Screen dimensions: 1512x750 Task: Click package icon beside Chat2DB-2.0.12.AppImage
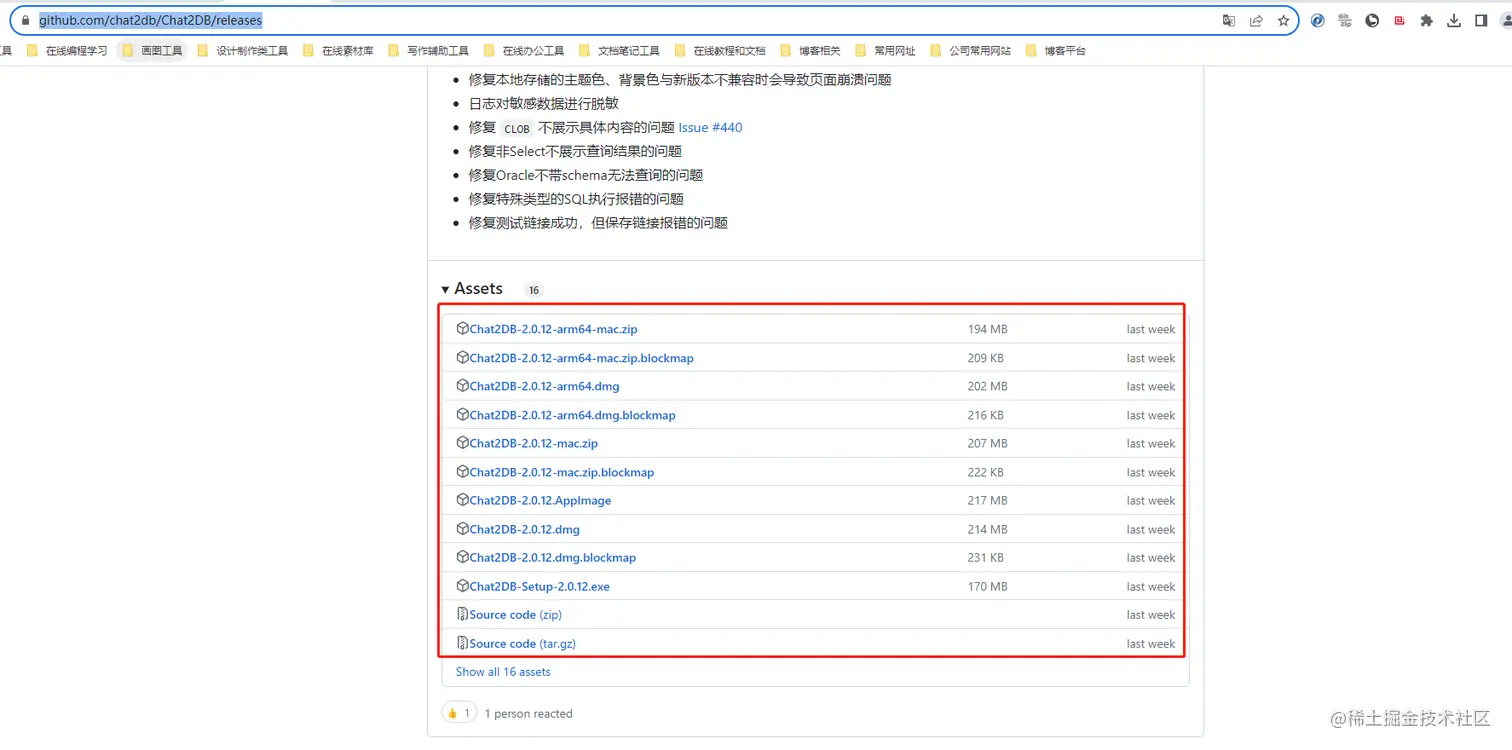click(x=462, y=499)
